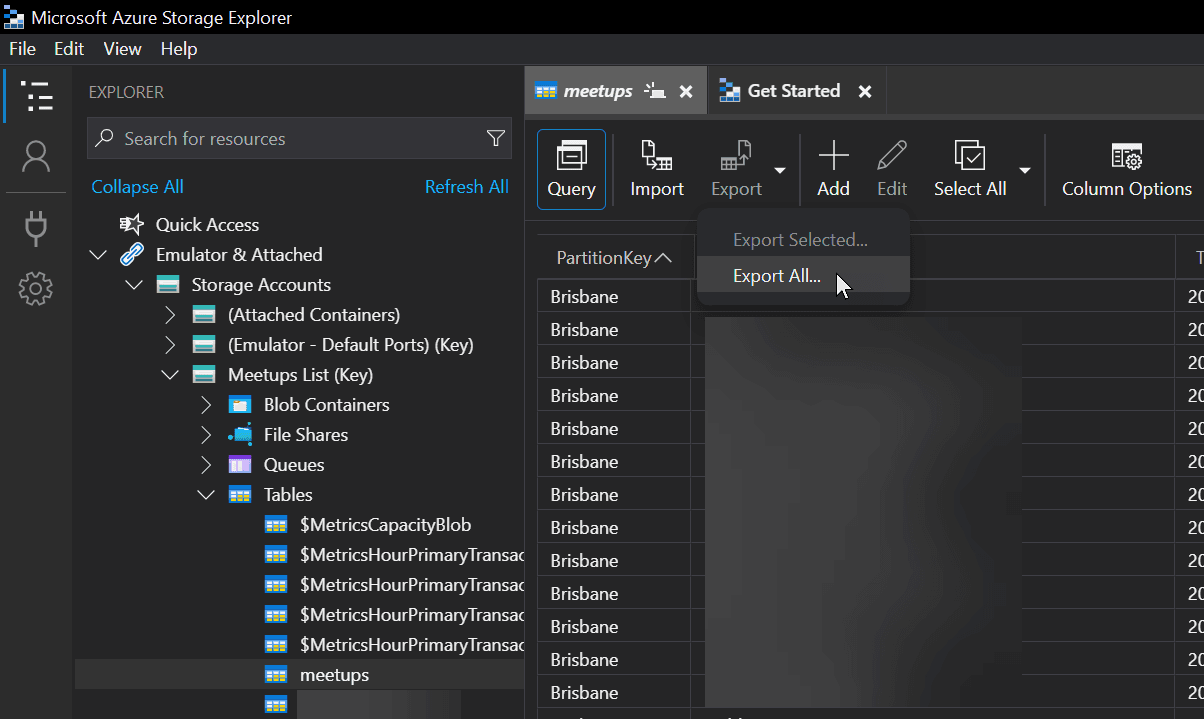
Task: Click the Select All toolbar button
Action: tap(970, 169)
